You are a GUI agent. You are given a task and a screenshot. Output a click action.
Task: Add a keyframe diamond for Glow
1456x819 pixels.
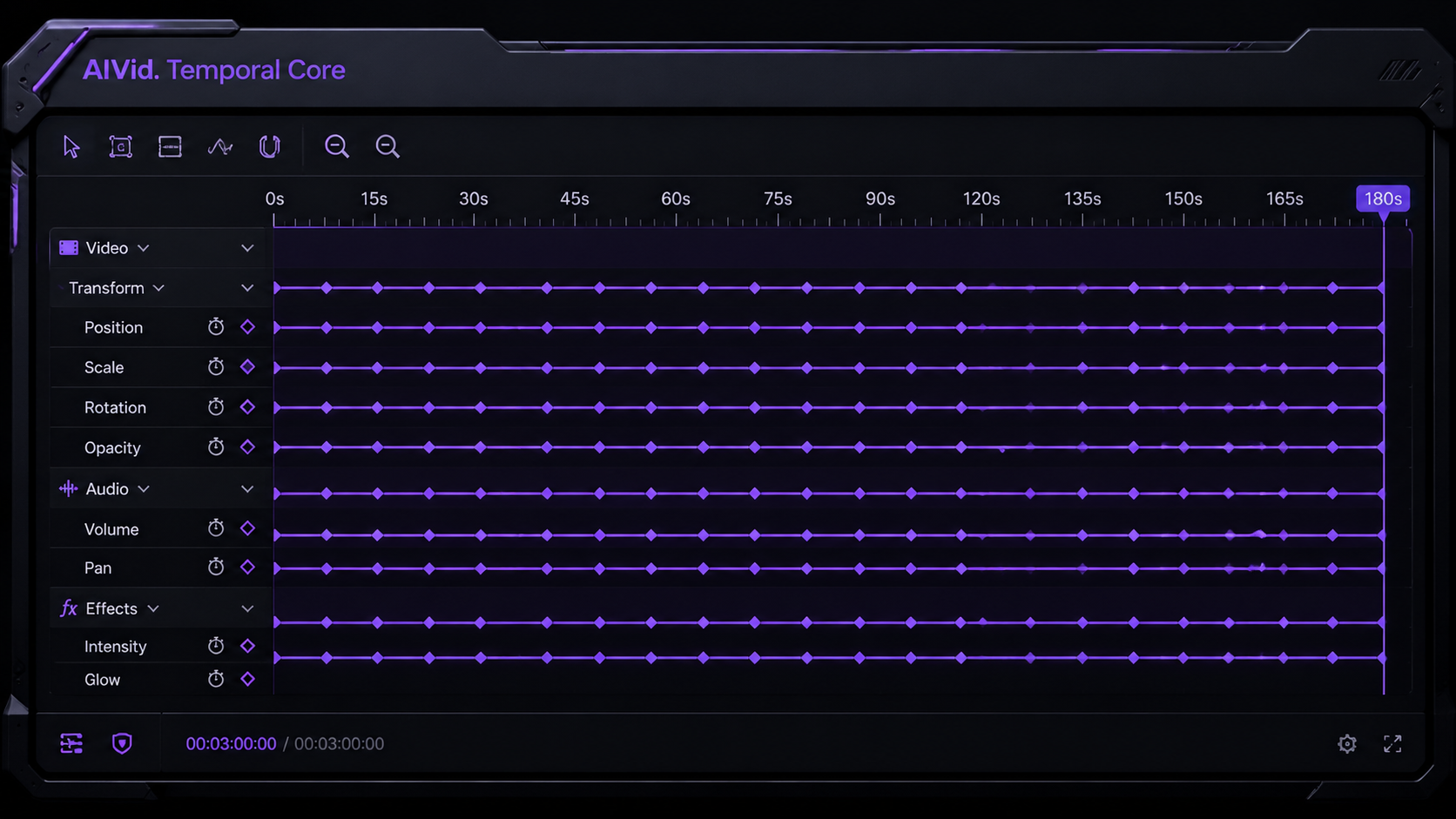click(x=247, y=679)
